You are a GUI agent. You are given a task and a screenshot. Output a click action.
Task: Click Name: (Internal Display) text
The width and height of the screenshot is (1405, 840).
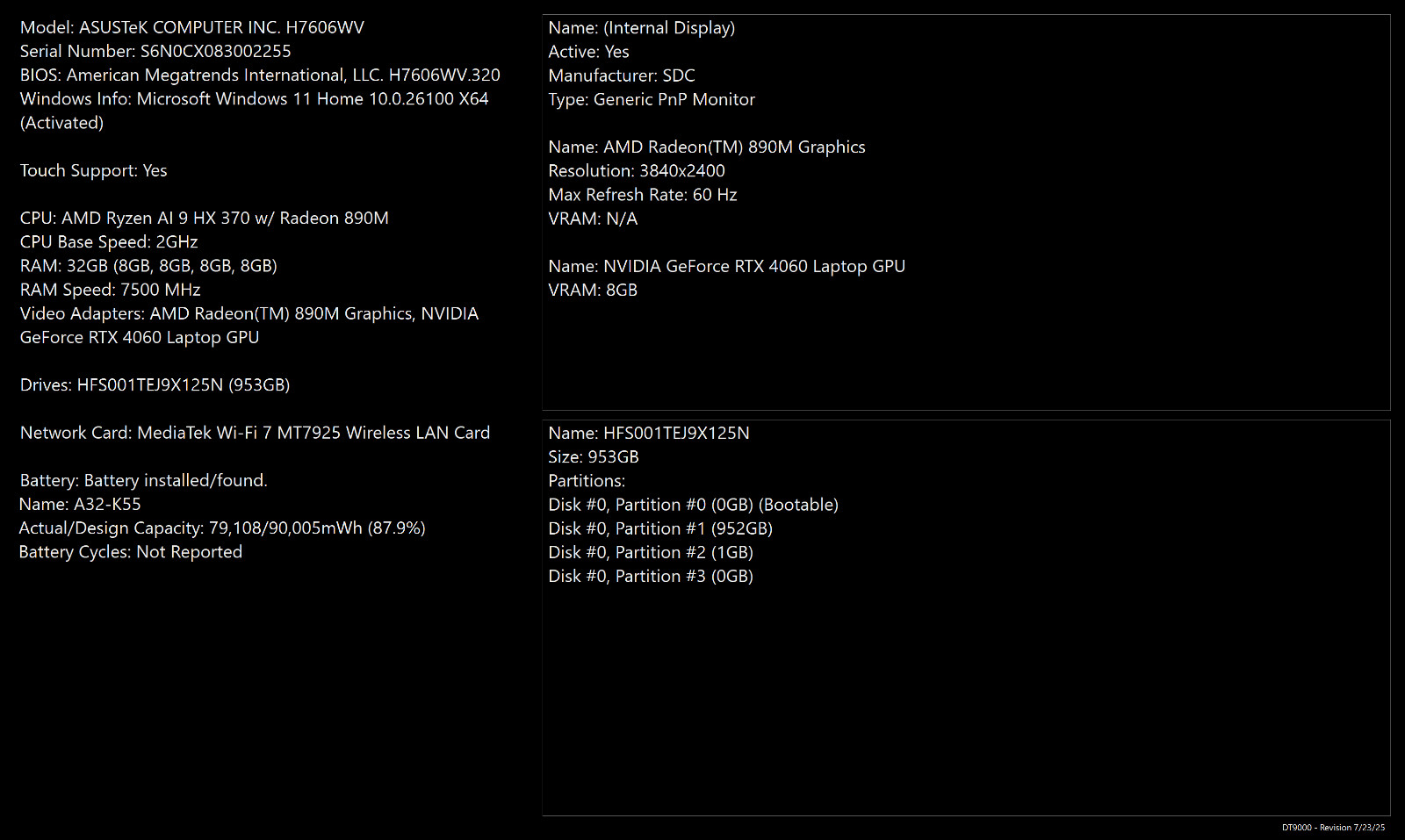[642, 27]
